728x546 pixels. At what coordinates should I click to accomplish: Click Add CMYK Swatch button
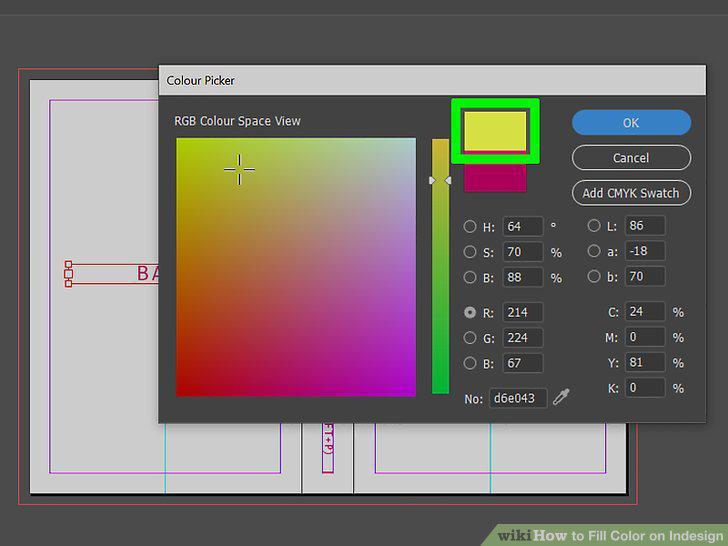[x=631, y=193]
